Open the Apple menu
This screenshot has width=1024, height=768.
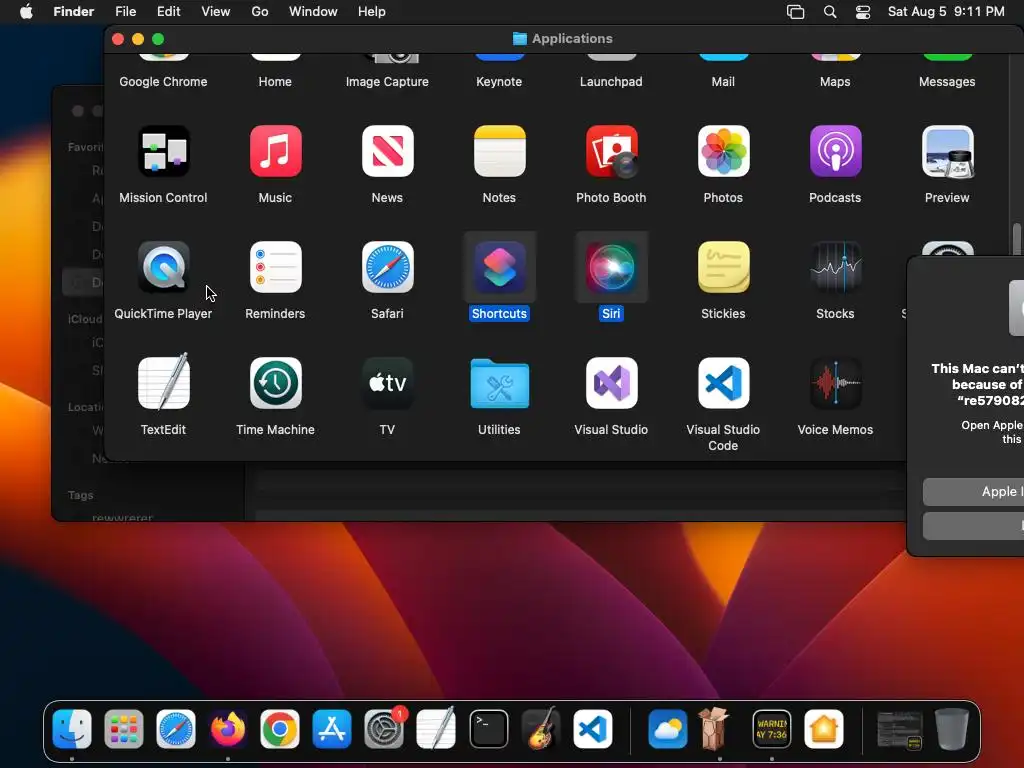tap(26, 12)
